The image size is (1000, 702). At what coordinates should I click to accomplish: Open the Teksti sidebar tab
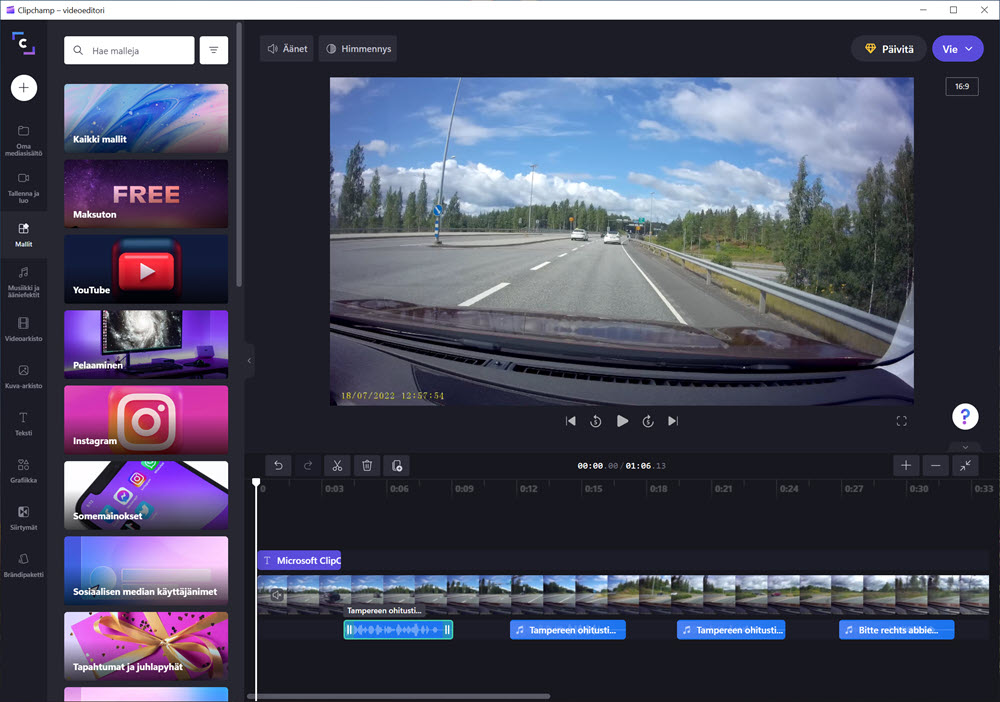tap(23, 422)
